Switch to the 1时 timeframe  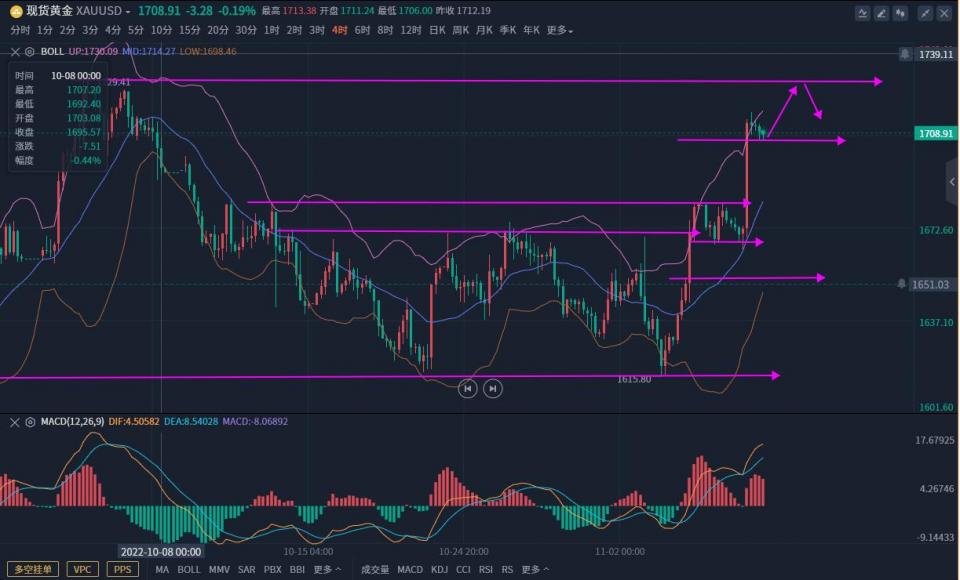click(x=271, y=30)
